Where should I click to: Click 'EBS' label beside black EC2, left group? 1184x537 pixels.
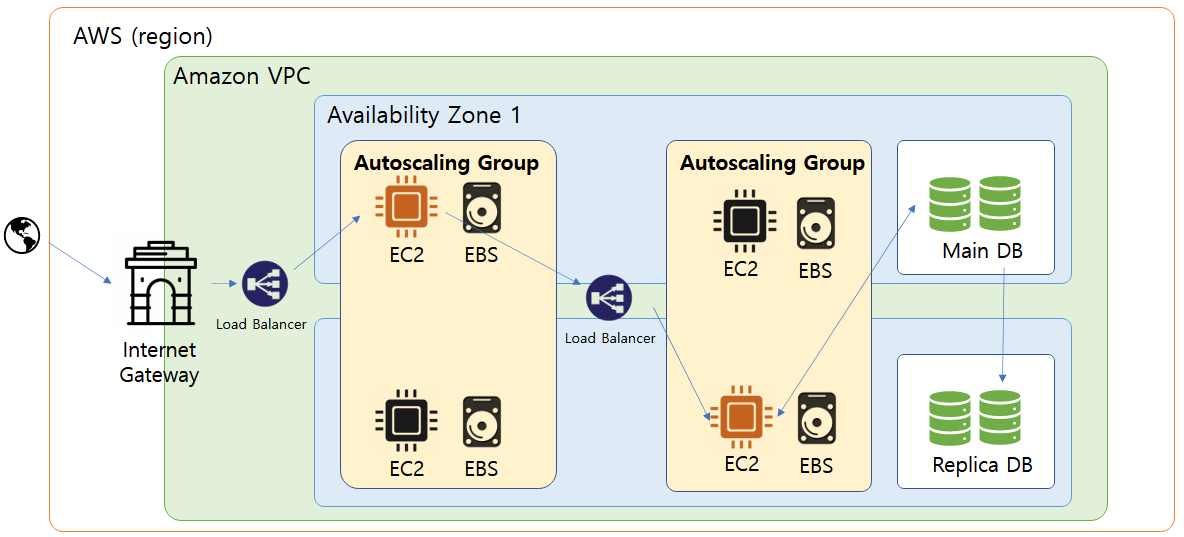(x=482, y=468)
